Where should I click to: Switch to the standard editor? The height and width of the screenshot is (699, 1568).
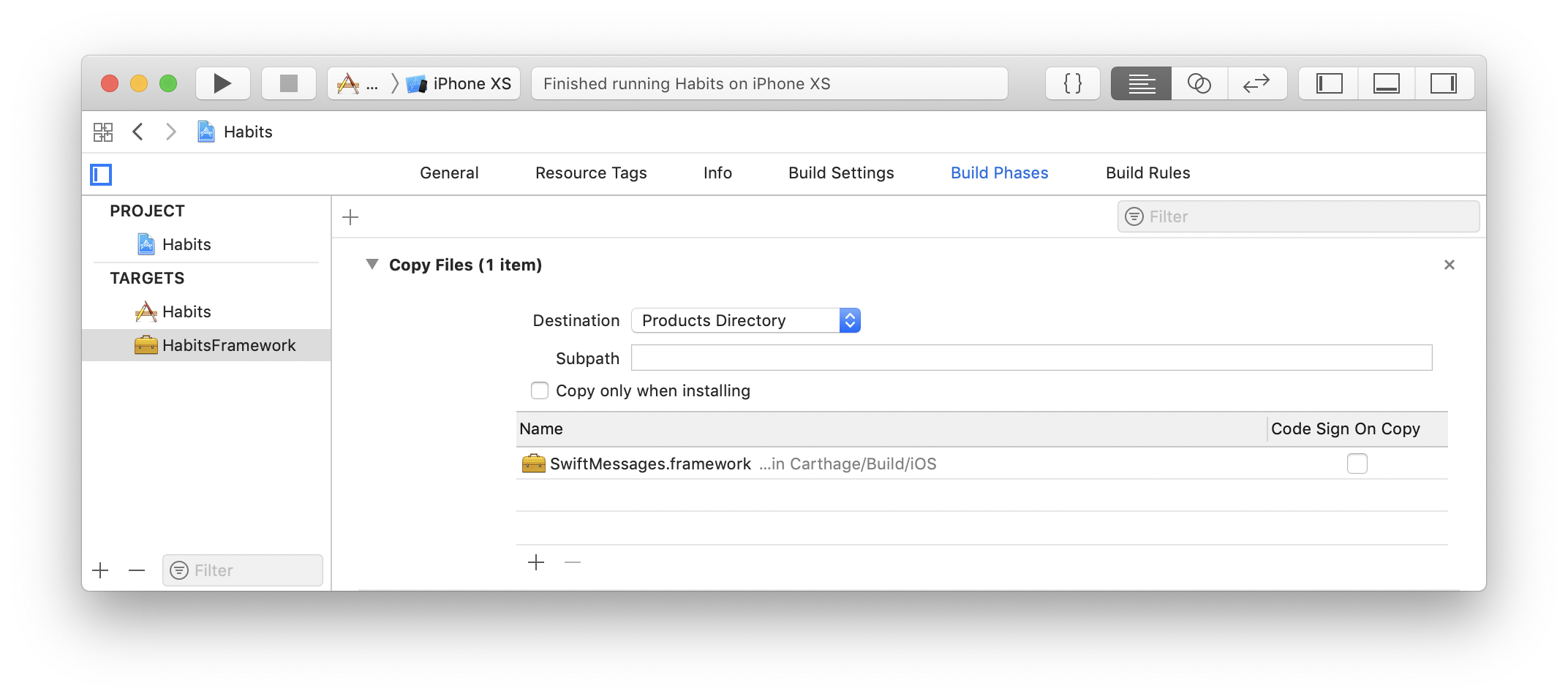point(1141,83)
